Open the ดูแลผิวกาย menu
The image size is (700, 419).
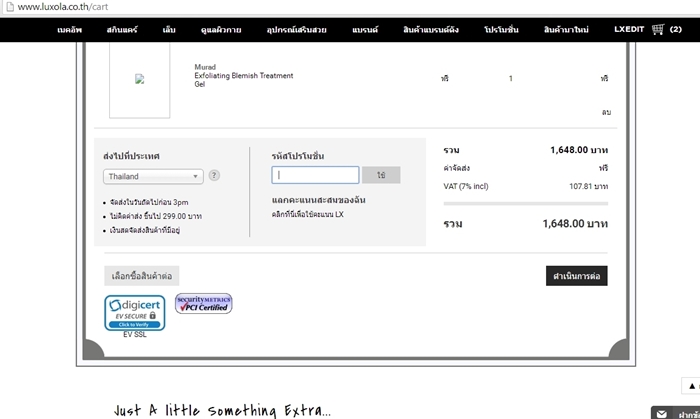[221, 30]
